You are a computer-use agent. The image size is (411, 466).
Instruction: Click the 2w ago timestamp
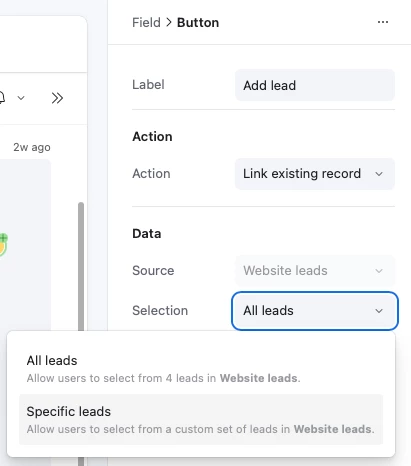click(x=32, y=147)
